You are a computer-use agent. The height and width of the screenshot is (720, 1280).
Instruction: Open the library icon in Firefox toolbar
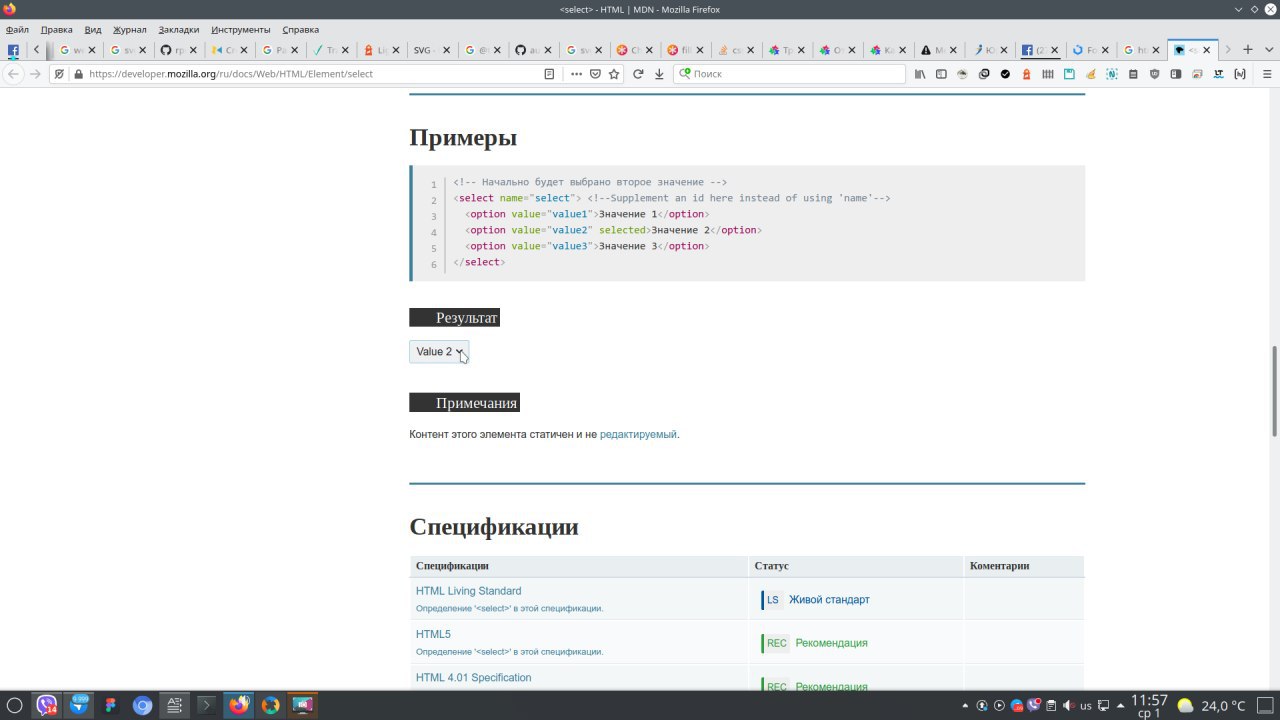(920, 74)
